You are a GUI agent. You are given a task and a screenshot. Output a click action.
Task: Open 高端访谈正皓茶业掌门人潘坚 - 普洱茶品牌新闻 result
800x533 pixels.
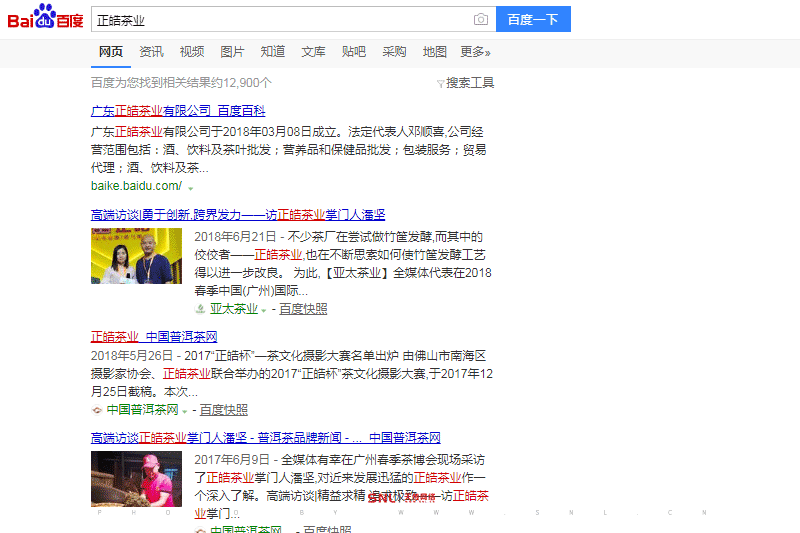click(x=266, y=438)
